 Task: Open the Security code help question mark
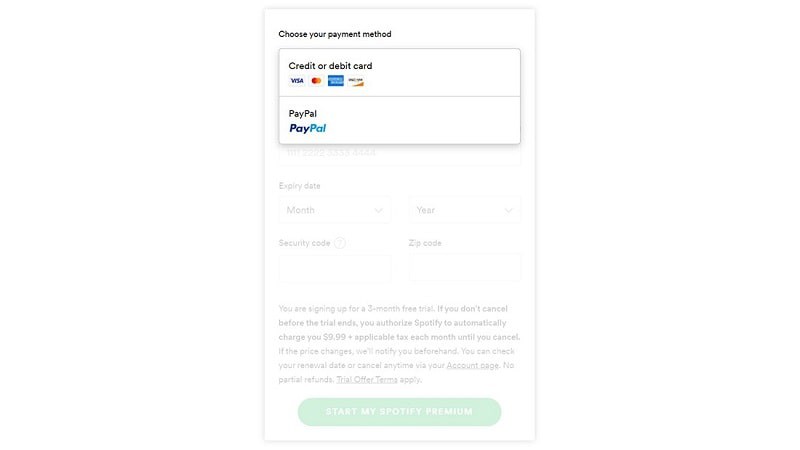click(340, 243)
